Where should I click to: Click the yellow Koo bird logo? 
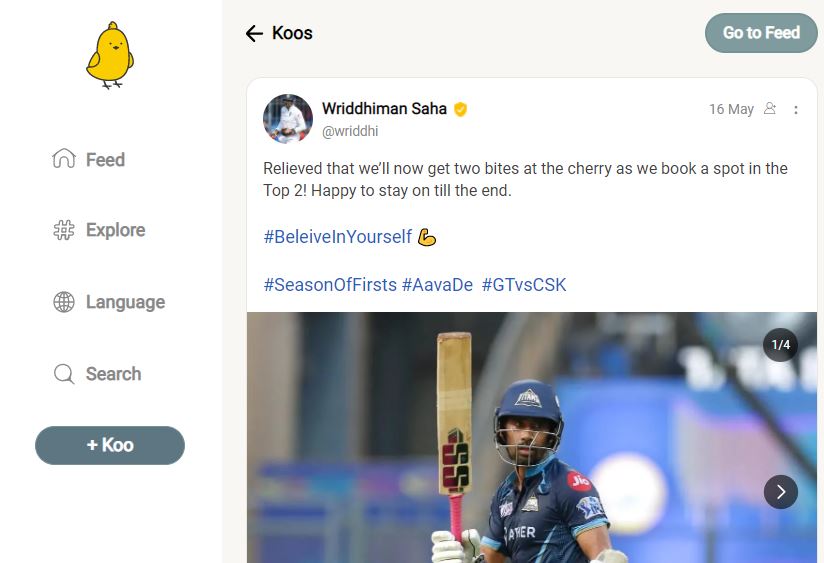pyautogui.click(x=109, y=56)
